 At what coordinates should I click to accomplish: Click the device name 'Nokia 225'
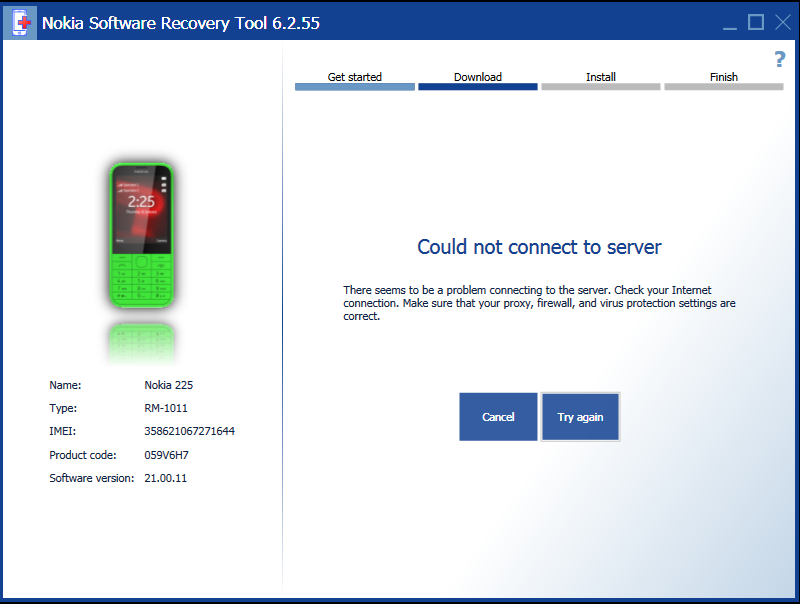point(168,385)
